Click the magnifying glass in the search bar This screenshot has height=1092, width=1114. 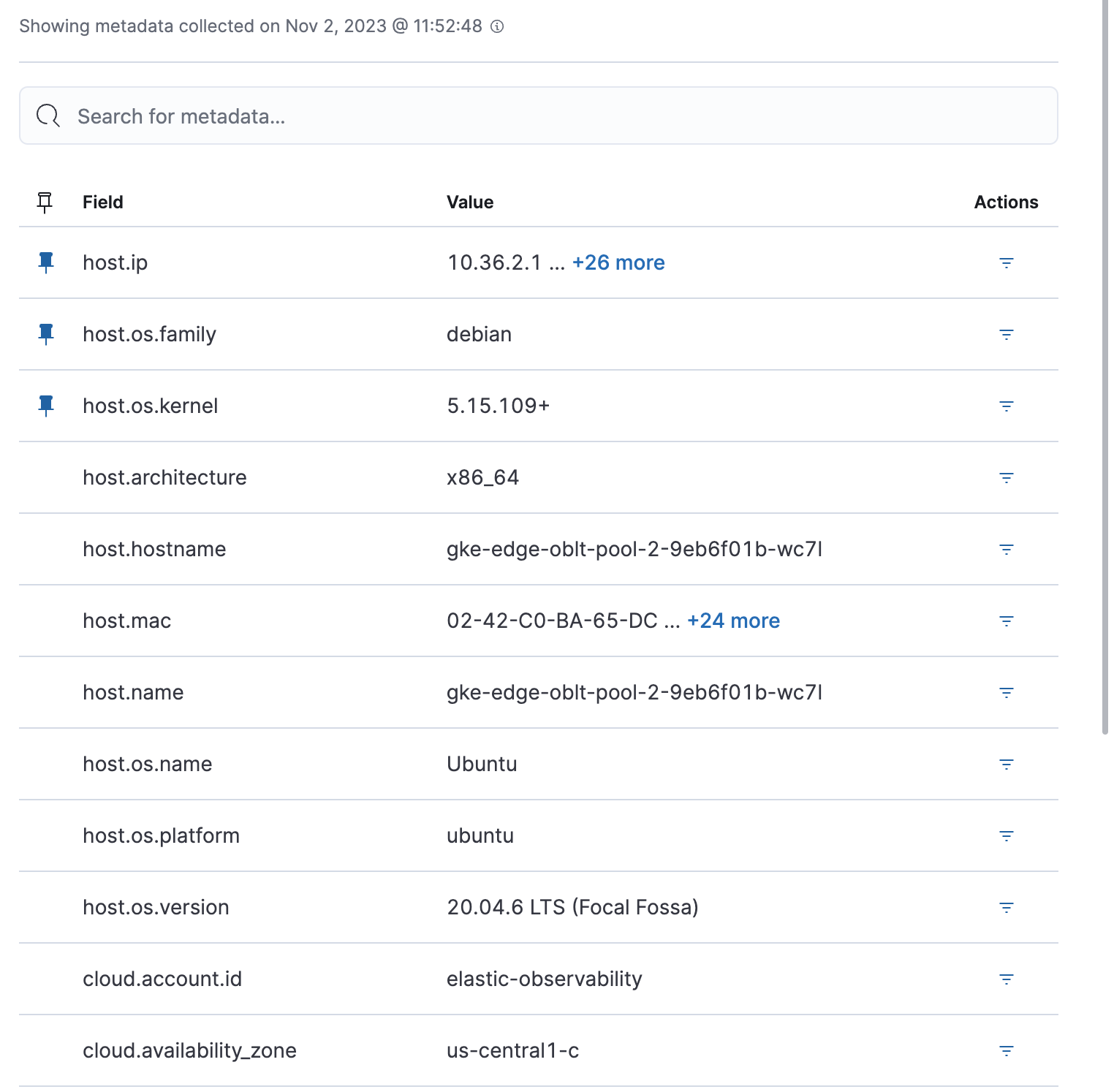48,115
